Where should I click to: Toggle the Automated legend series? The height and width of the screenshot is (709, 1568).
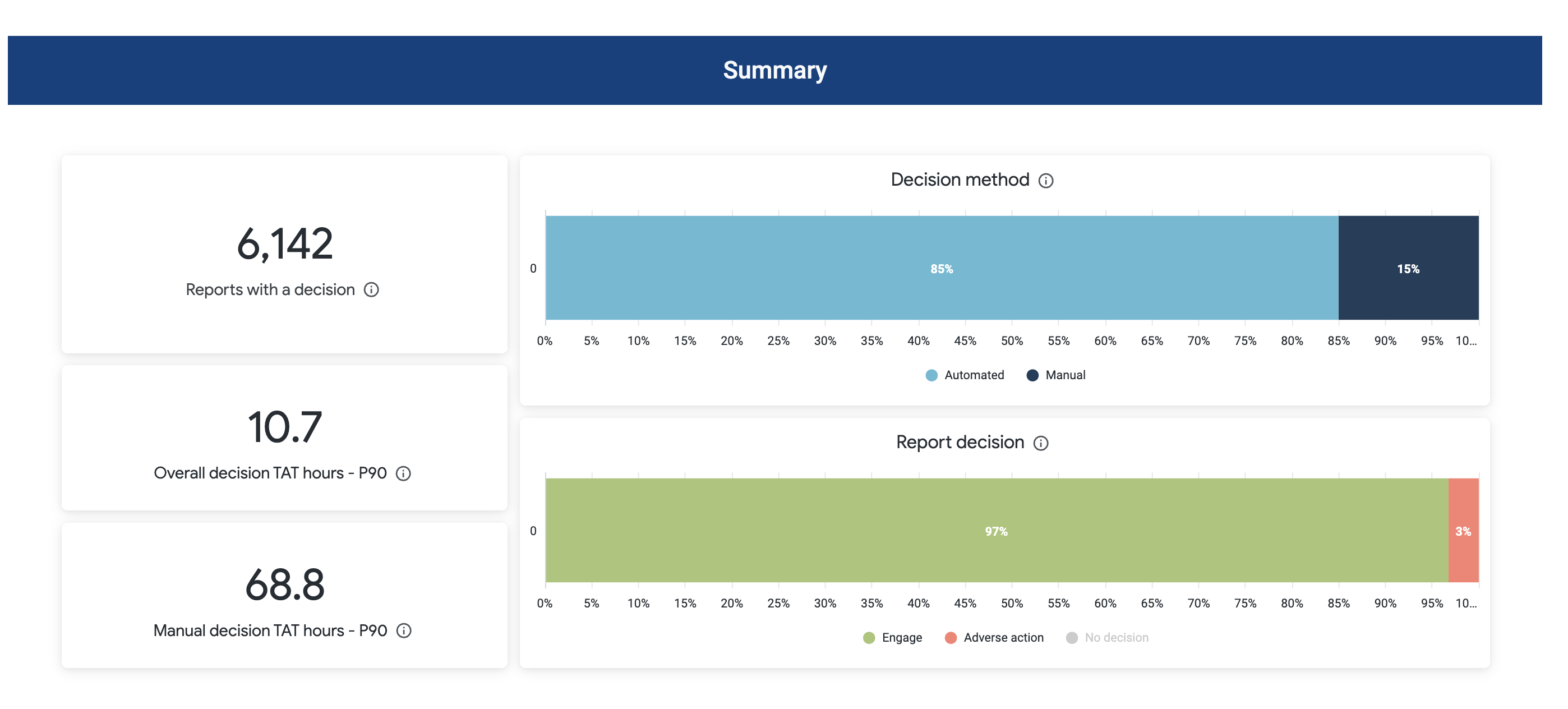tap(974, 375)
